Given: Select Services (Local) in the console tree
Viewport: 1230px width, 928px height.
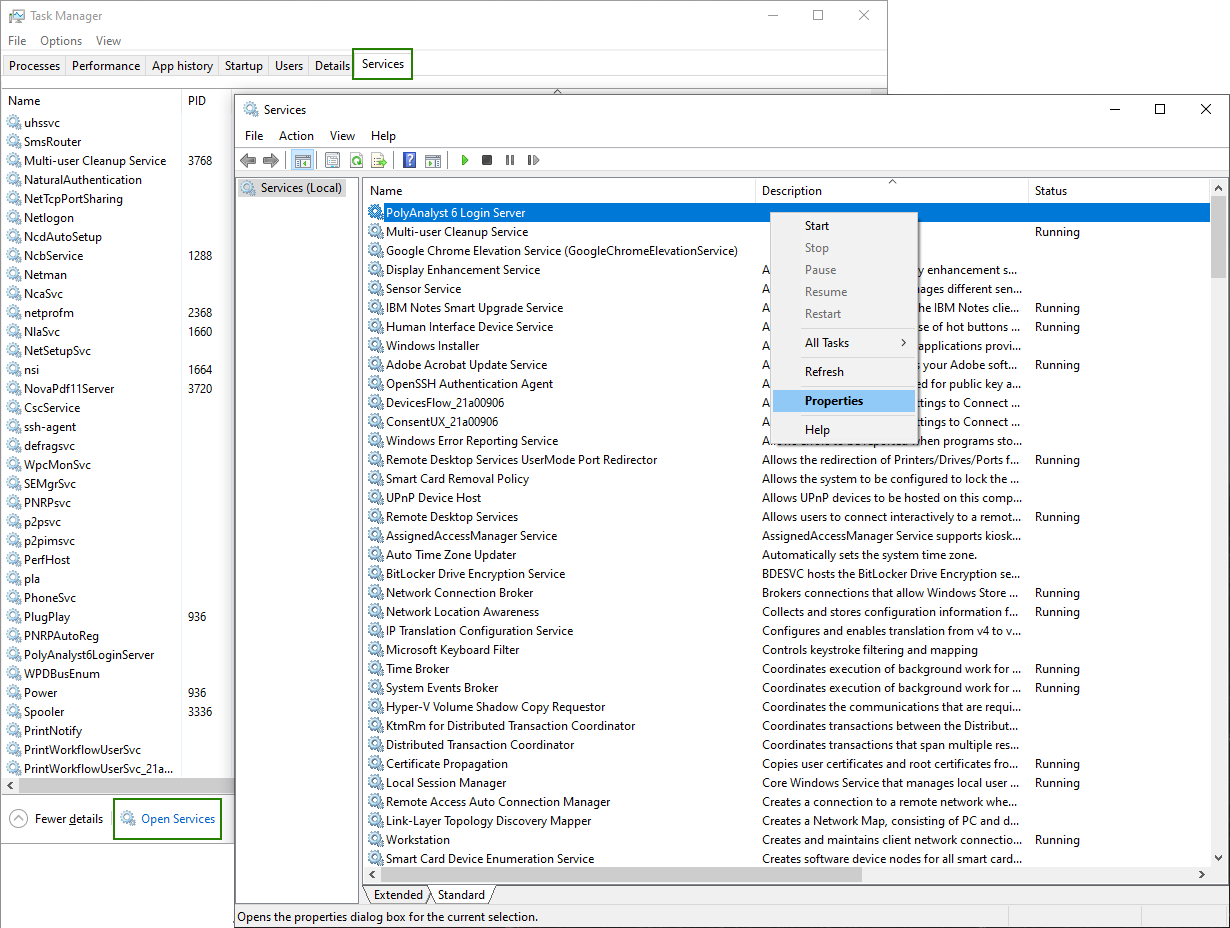Looking at the screenshot, I should tap(301, 188).
